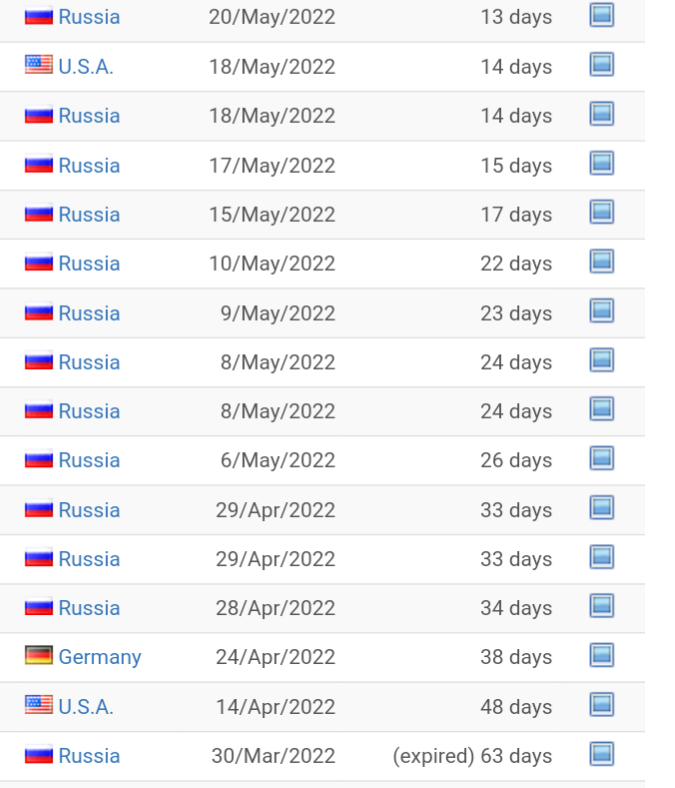Open screenshot icon in the 23 days row
The image size is (675, 788).
(x=601, y=311)
